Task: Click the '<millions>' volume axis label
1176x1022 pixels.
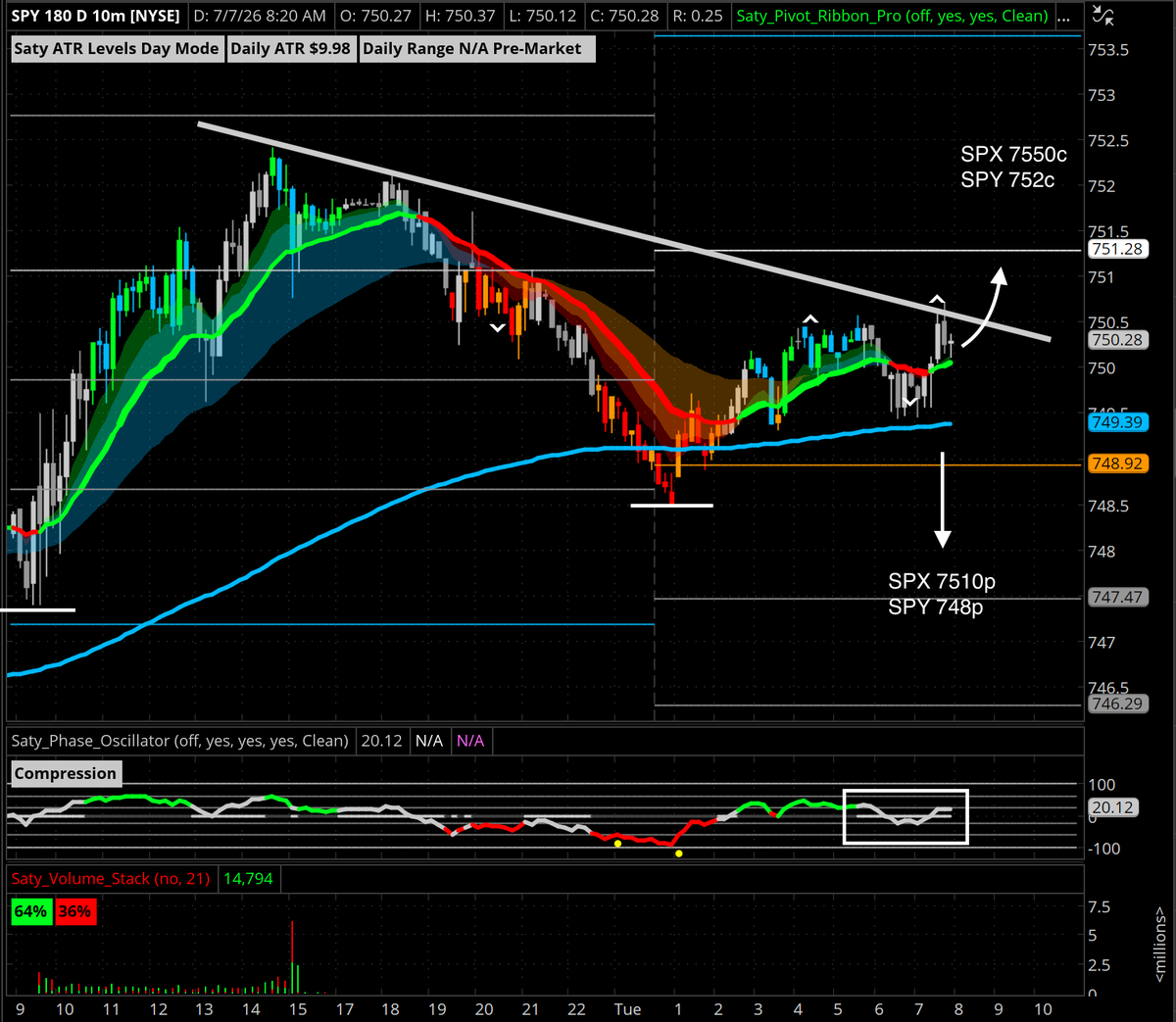Action: click(x=1160, y=944)
